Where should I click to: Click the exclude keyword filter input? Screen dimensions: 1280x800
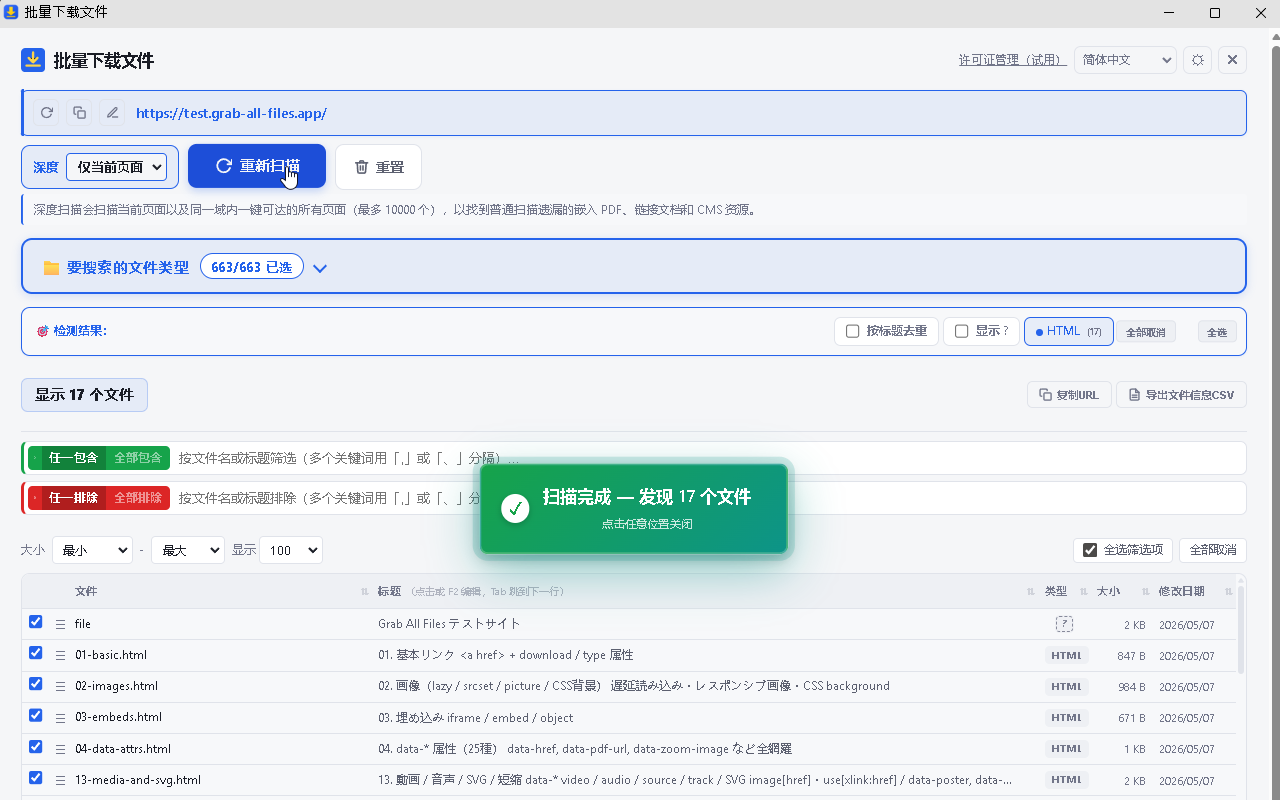(710, 497)
